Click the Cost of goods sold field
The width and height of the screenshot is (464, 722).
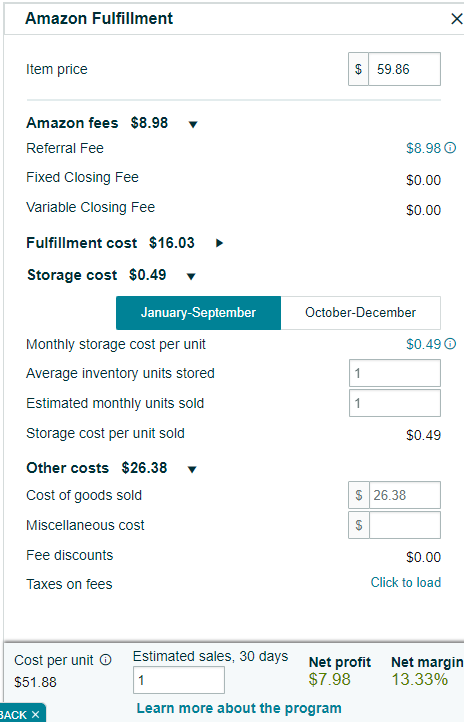click(x=404, y=495)
